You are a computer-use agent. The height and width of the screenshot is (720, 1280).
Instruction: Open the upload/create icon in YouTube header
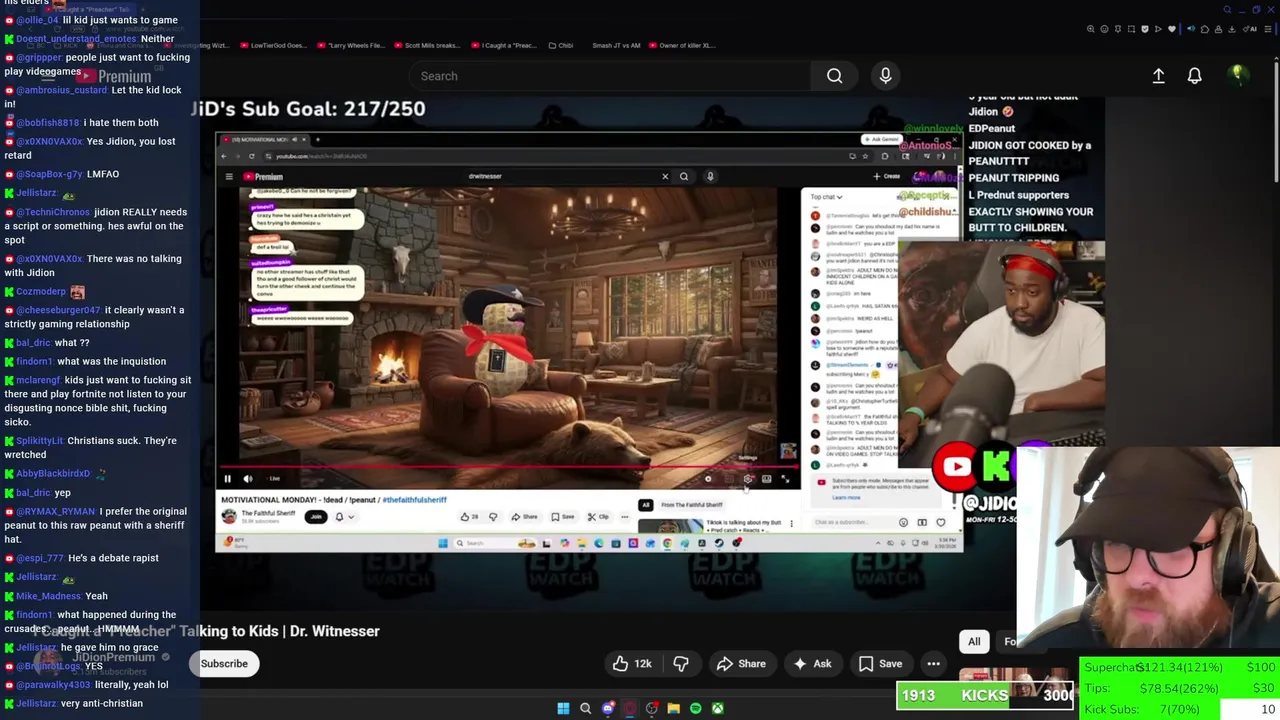pos(1158,76)
